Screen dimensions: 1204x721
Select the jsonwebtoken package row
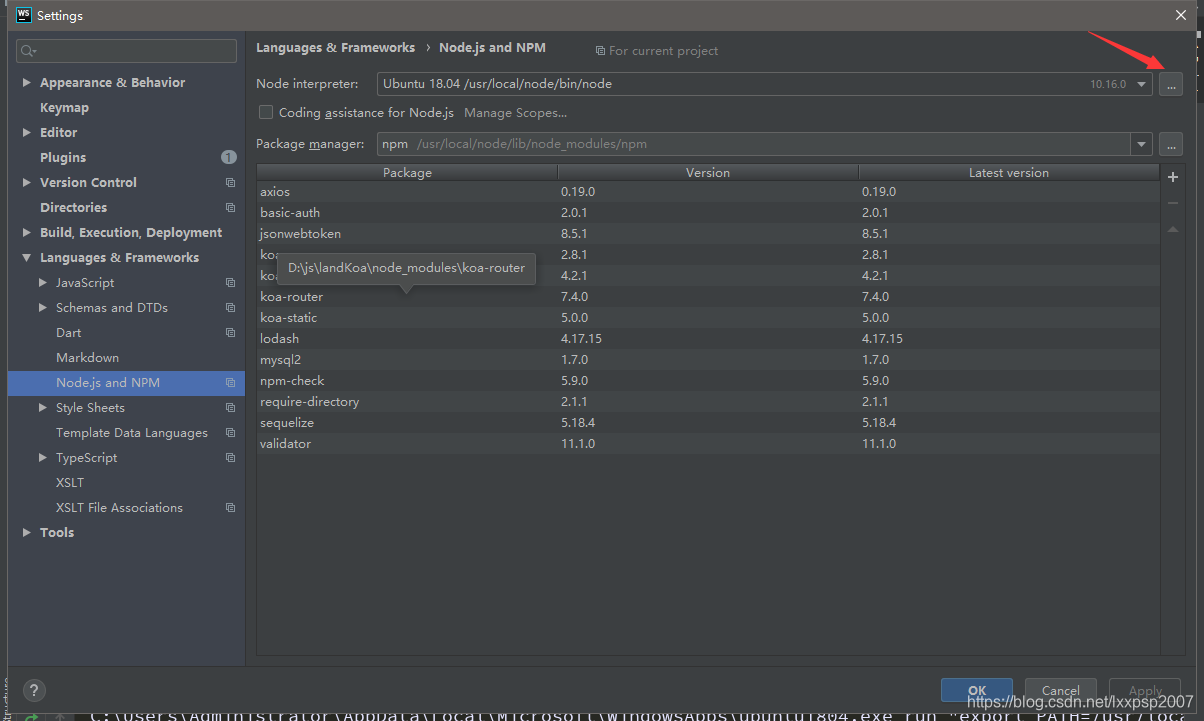click(708, 234)
